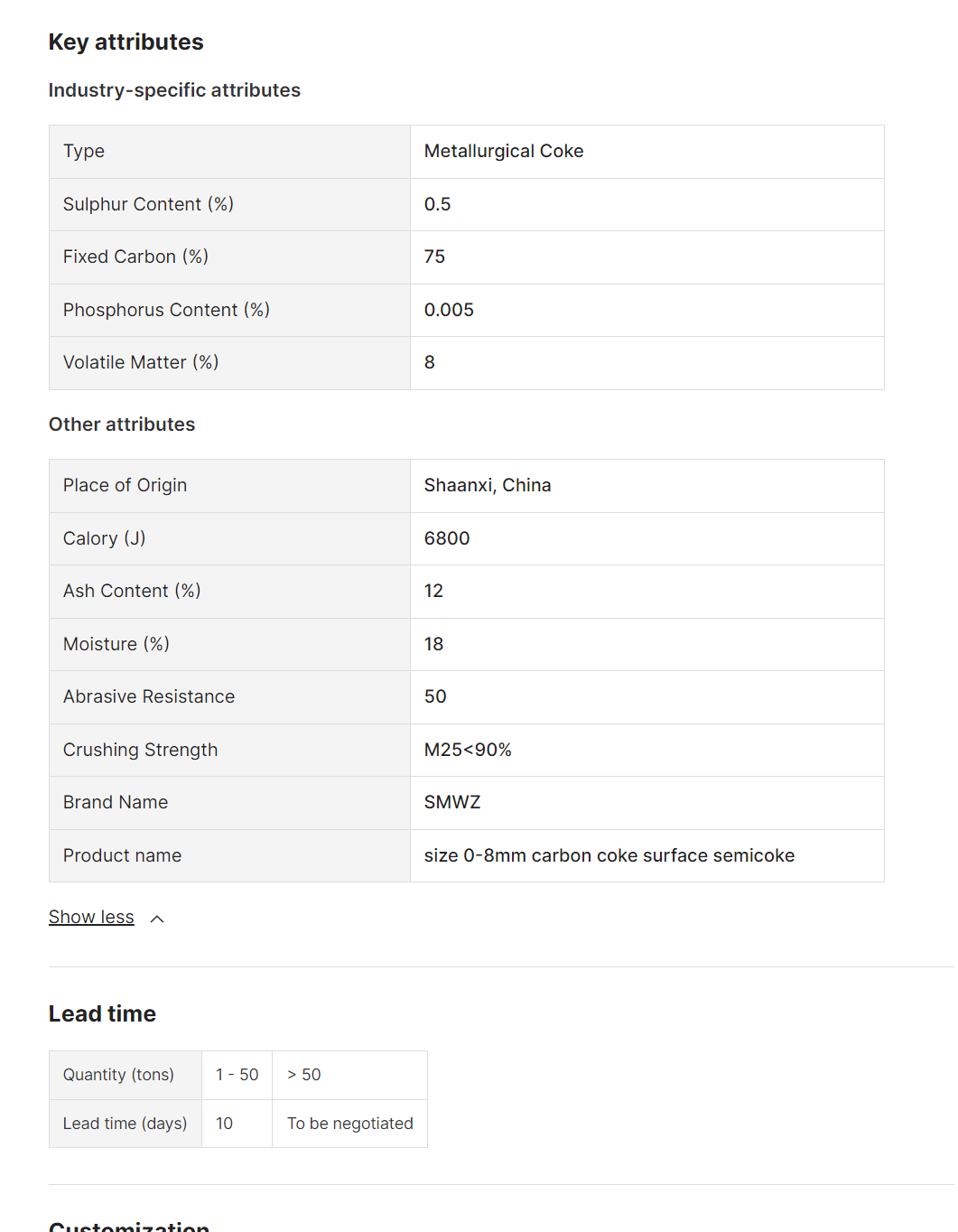The image size is (958, 1232).
Task: Select the Fixed Carbon value 75
Action: (434, 257)
